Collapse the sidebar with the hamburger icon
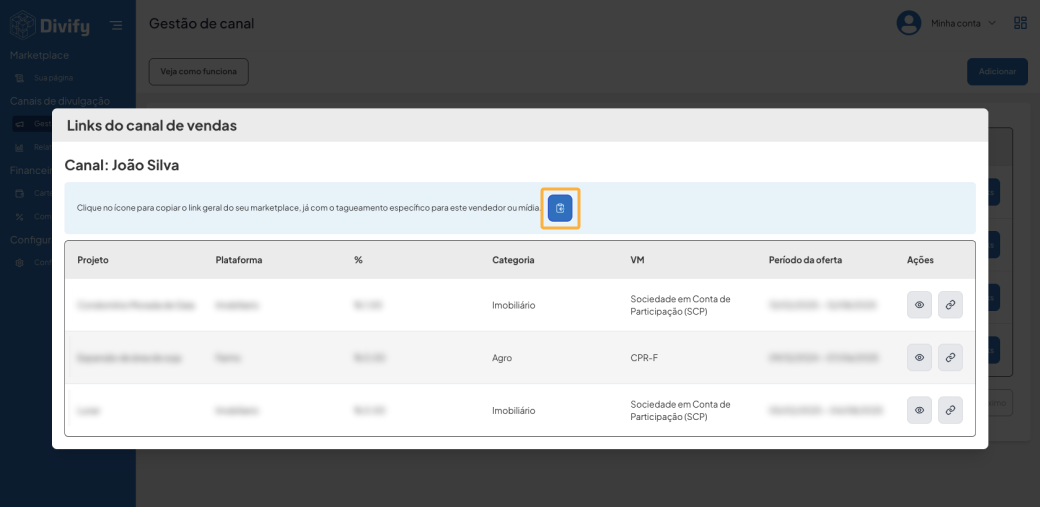 tap(117, 25)
